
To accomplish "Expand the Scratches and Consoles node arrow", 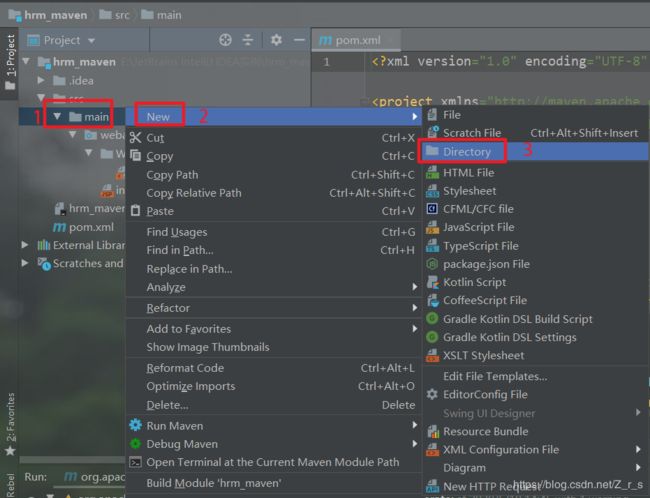I will tap(25, 263).
